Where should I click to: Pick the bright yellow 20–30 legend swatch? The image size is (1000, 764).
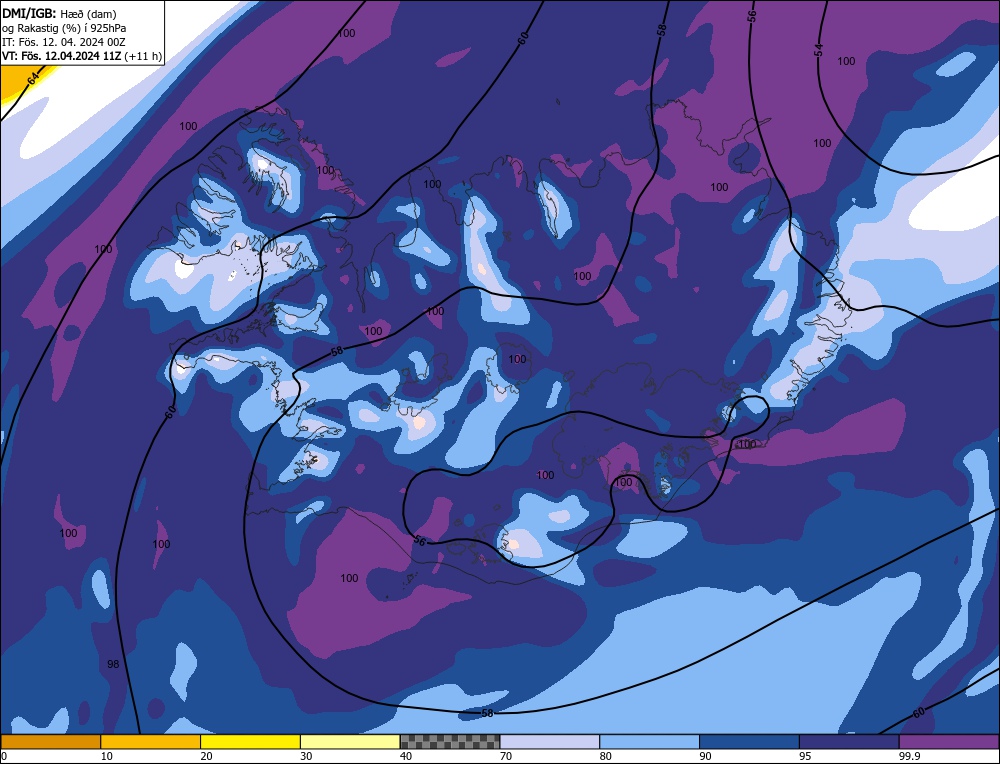pyautogui.click(x=250, y=742)
